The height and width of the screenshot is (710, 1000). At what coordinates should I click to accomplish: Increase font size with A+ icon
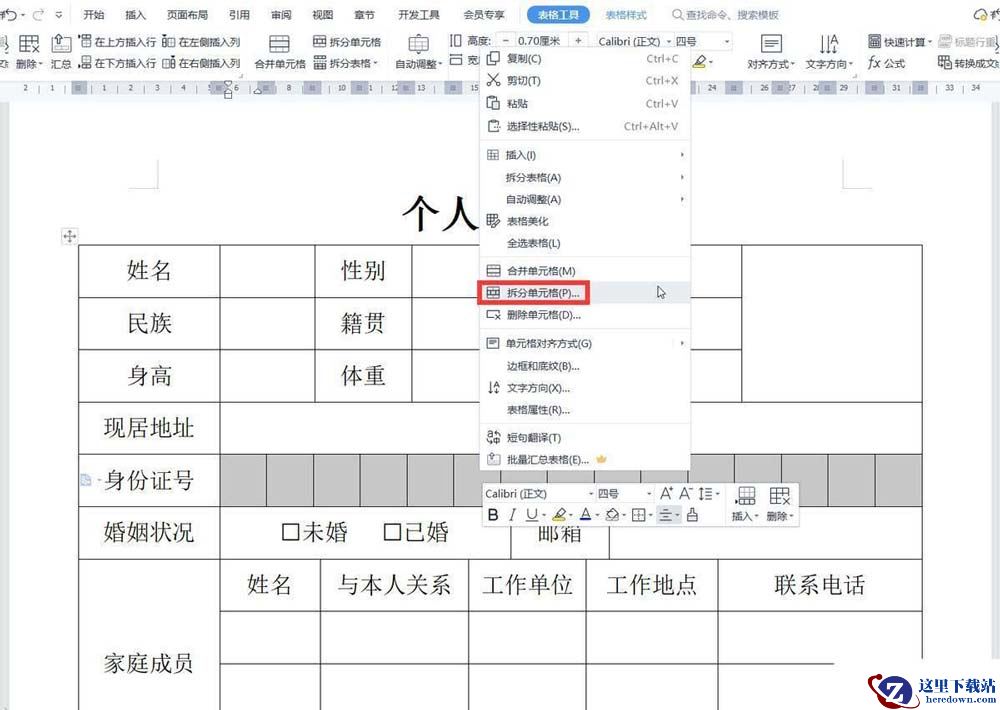[x=666, y=493]
